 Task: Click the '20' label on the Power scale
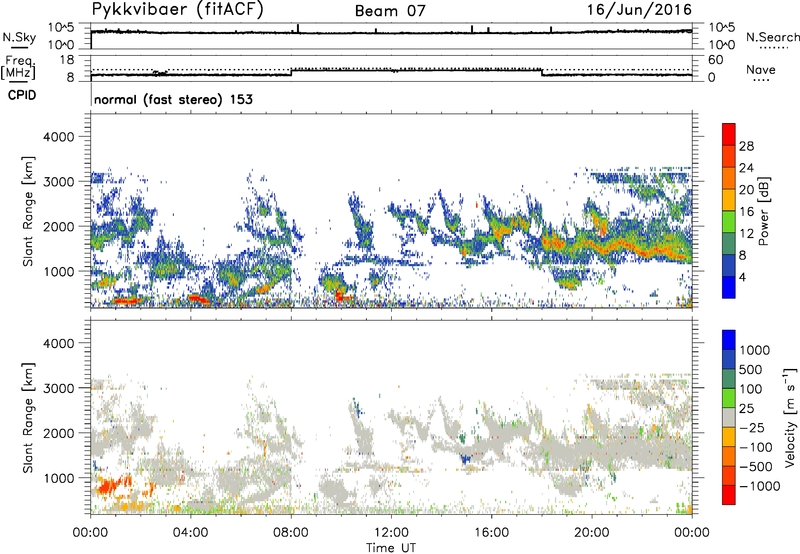(746, 190)
